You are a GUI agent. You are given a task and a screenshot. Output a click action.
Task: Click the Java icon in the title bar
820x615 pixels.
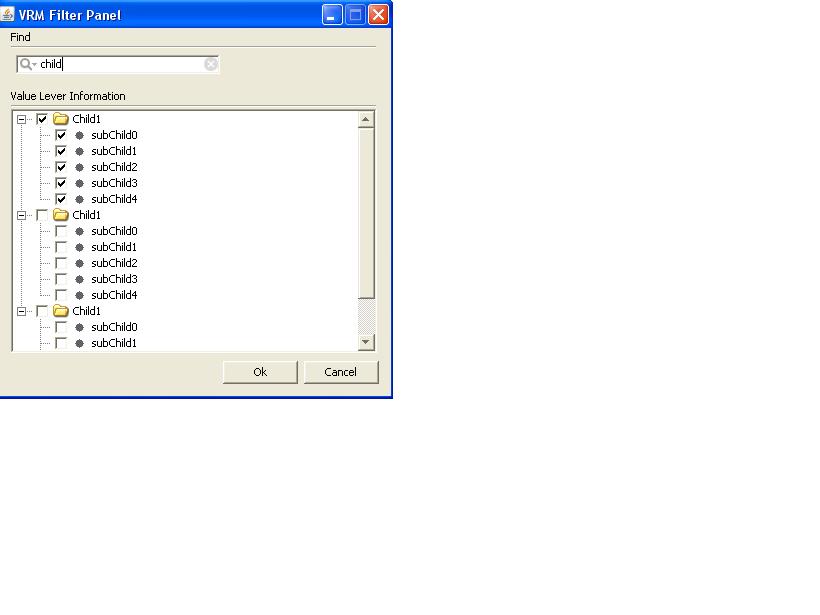coord(7,14)
